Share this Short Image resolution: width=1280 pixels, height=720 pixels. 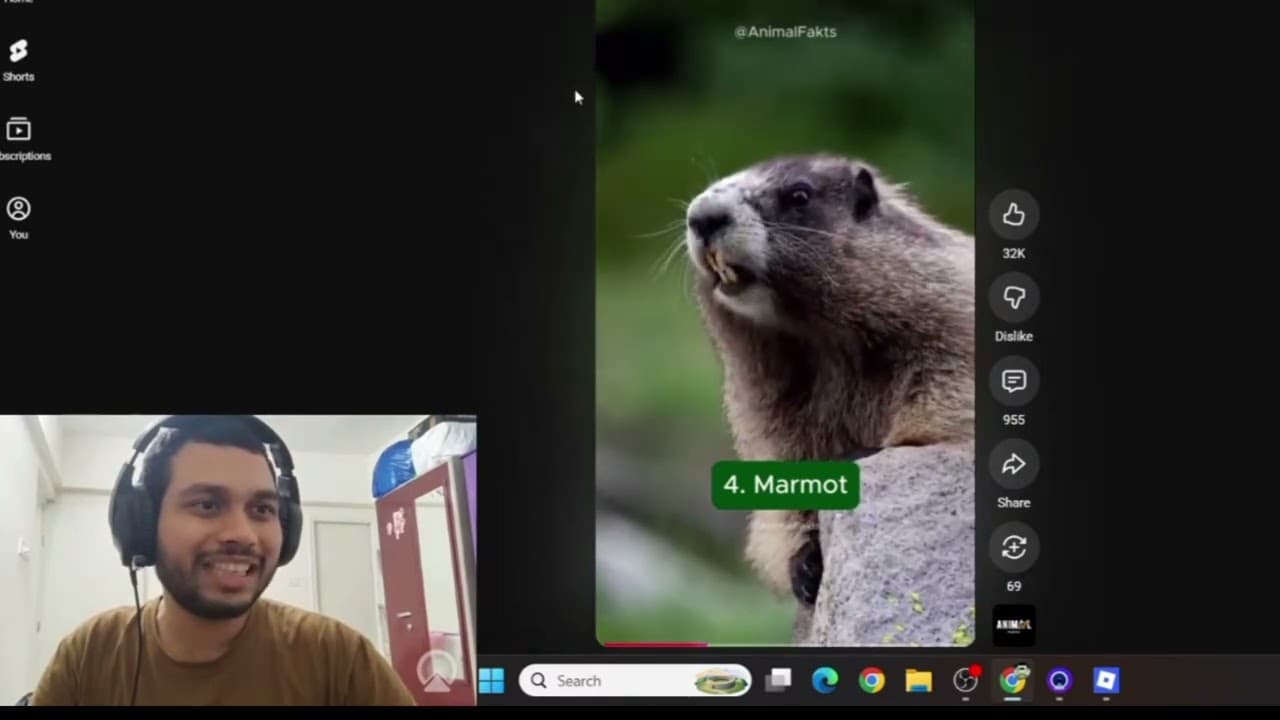1013,464
